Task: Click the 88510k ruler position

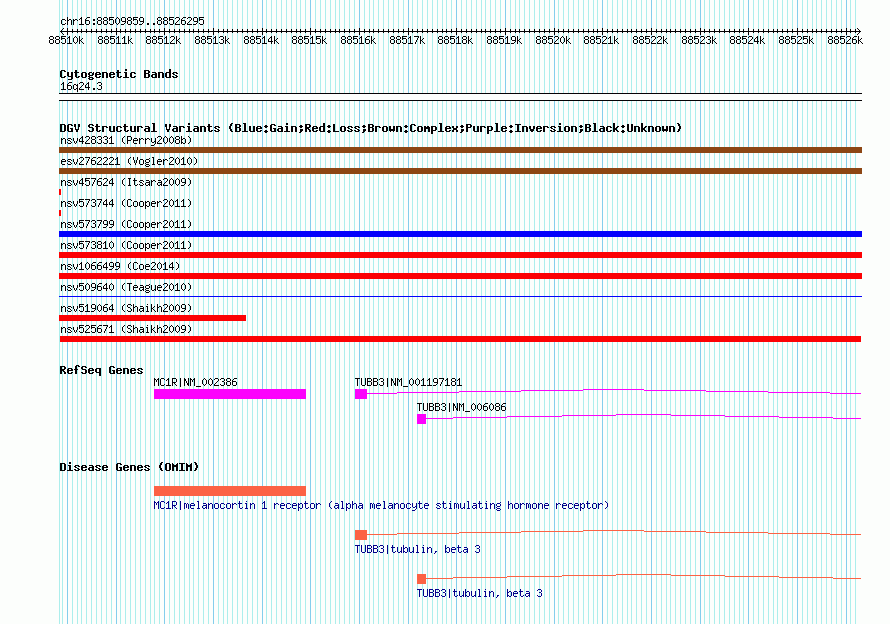Action: pyautogui.click(x=66, y=40)
